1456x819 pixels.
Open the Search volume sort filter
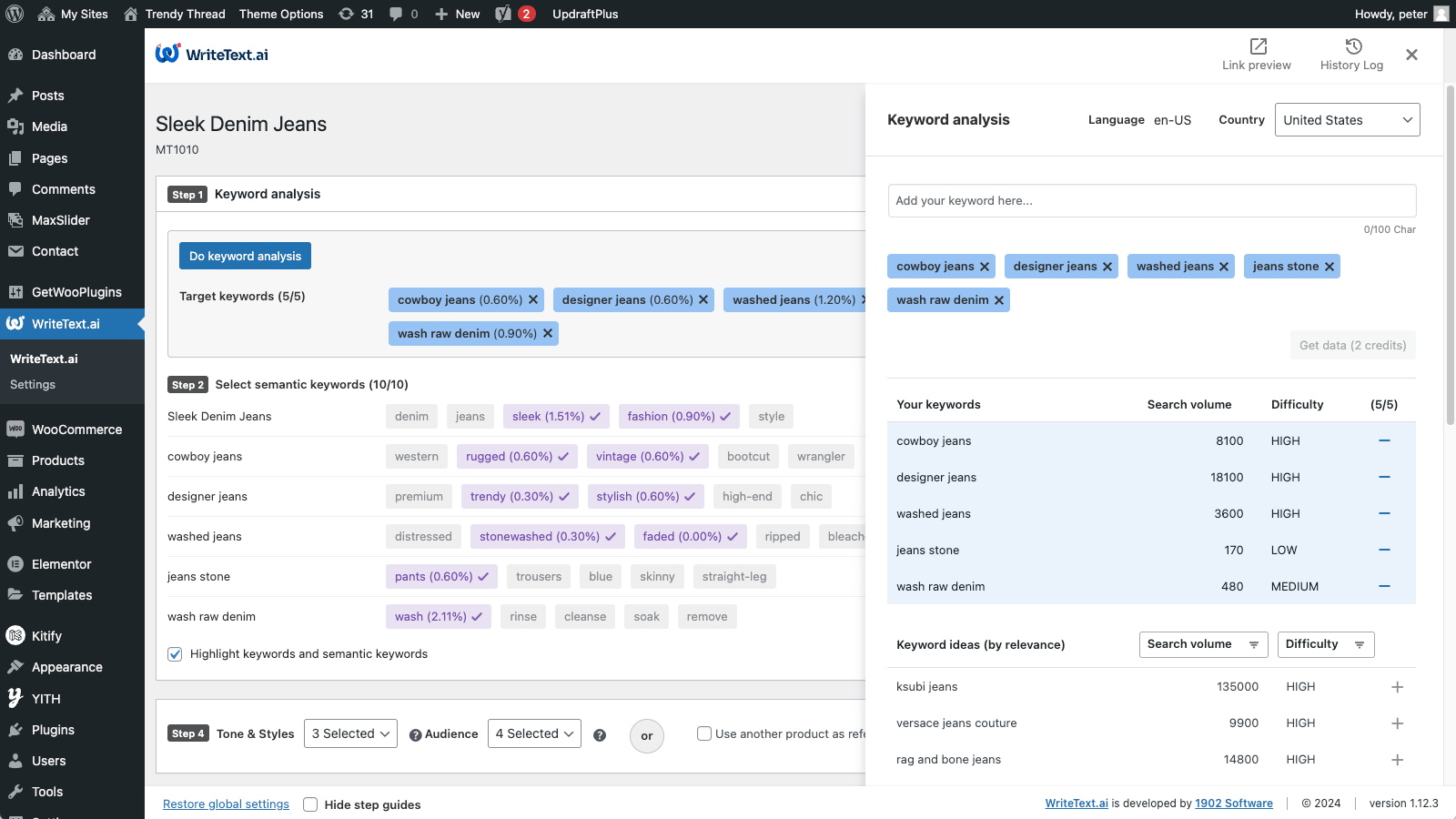click(1203, 644)
